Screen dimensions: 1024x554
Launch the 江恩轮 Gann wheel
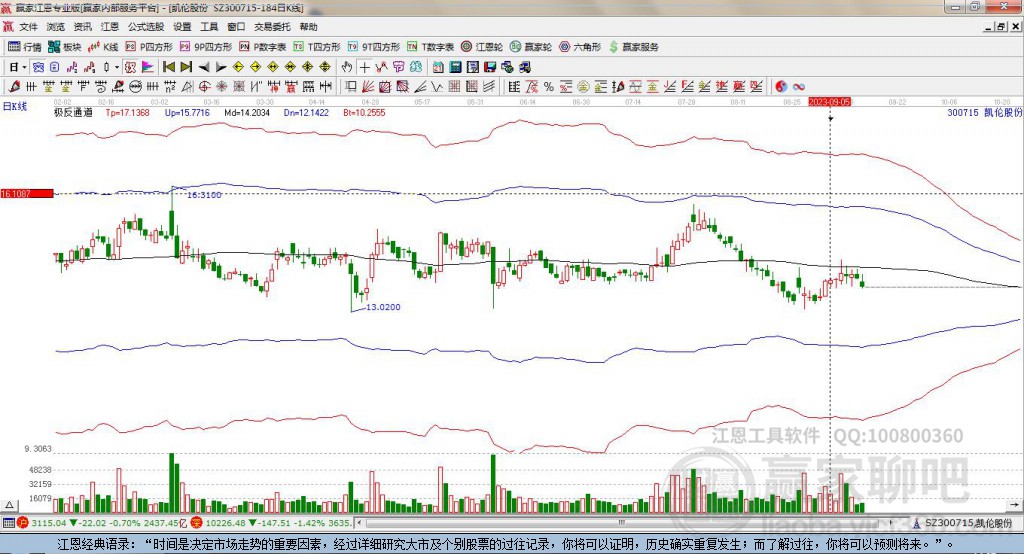coord(482,47)
